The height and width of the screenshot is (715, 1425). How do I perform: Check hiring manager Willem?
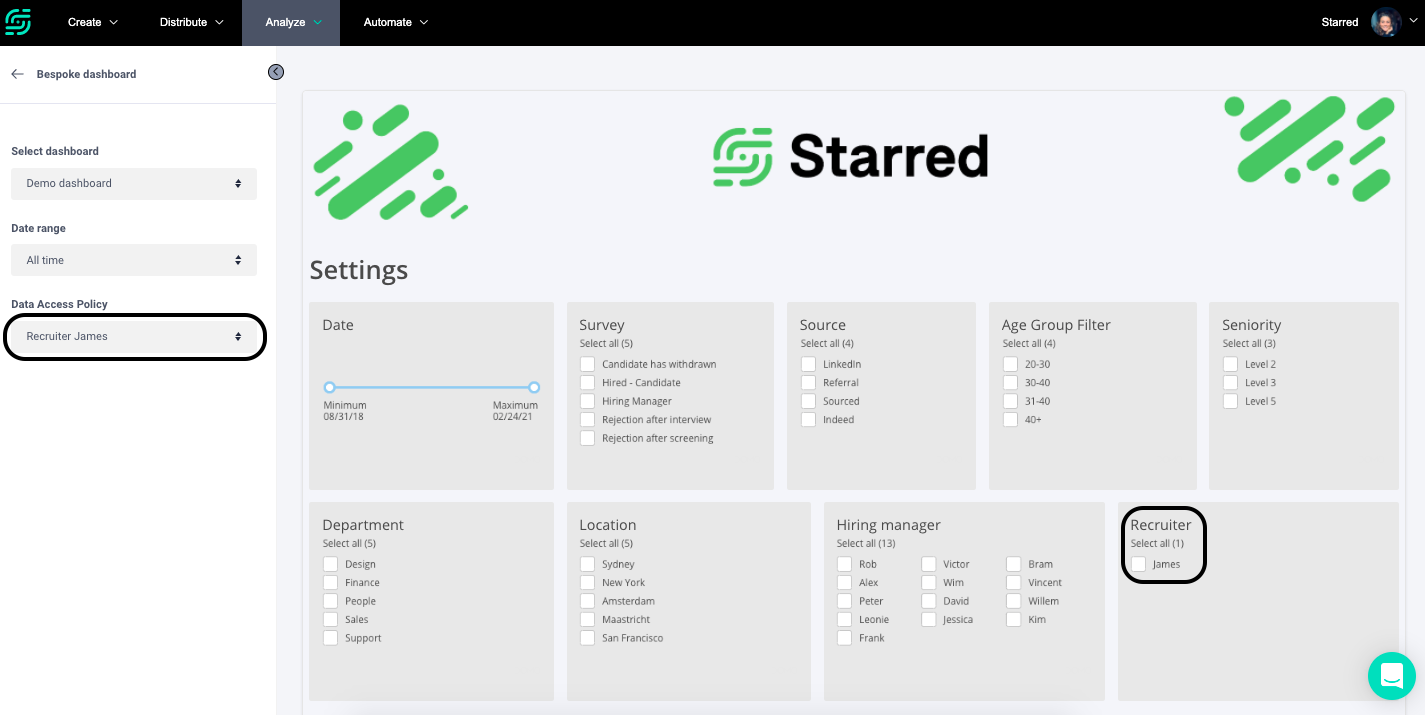point(1014,601)
